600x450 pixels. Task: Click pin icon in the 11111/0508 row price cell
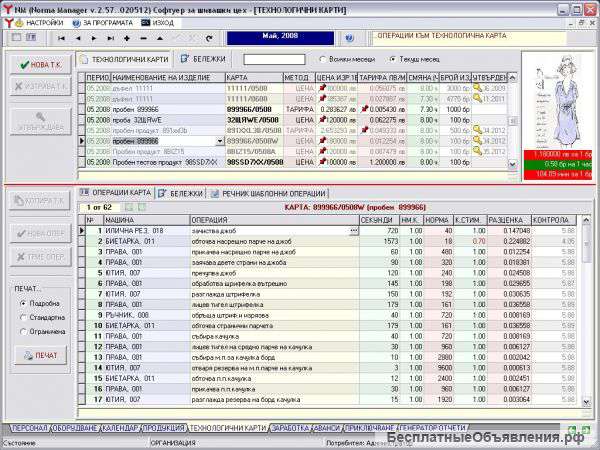pos(322,88)
